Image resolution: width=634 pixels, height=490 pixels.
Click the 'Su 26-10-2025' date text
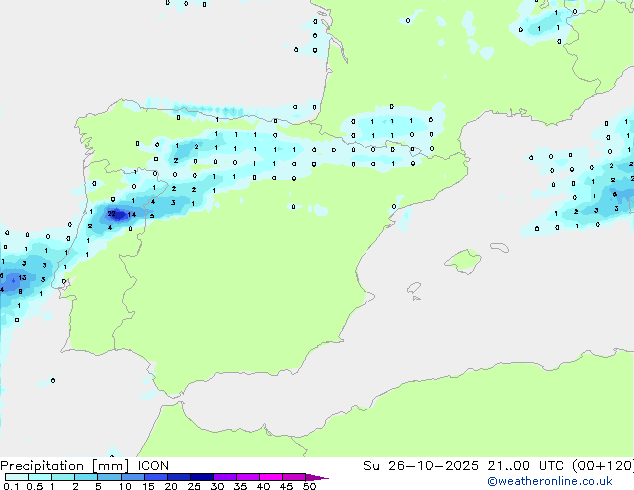421,466
